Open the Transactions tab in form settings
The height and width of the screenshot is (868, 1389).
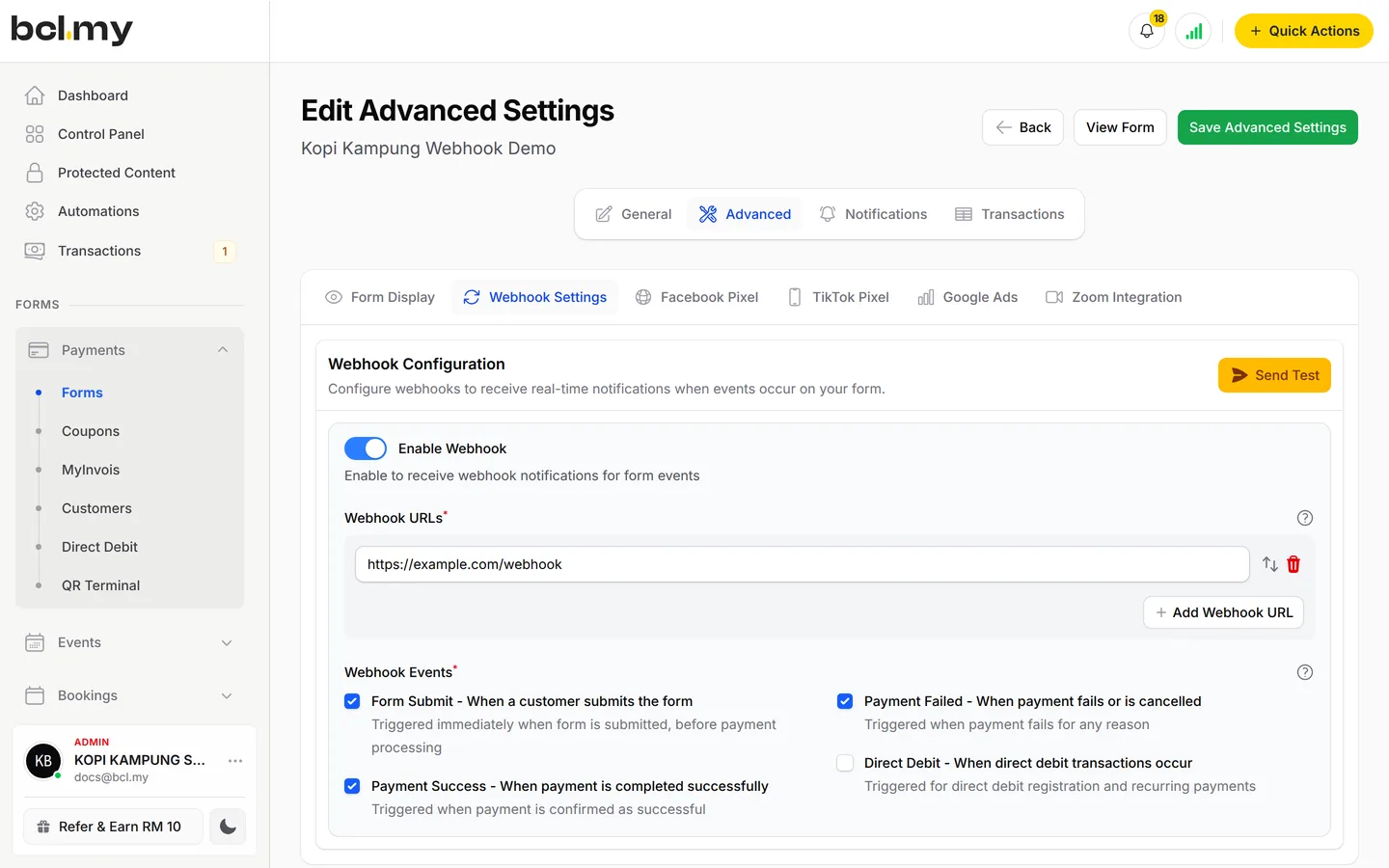point(1009,214)
